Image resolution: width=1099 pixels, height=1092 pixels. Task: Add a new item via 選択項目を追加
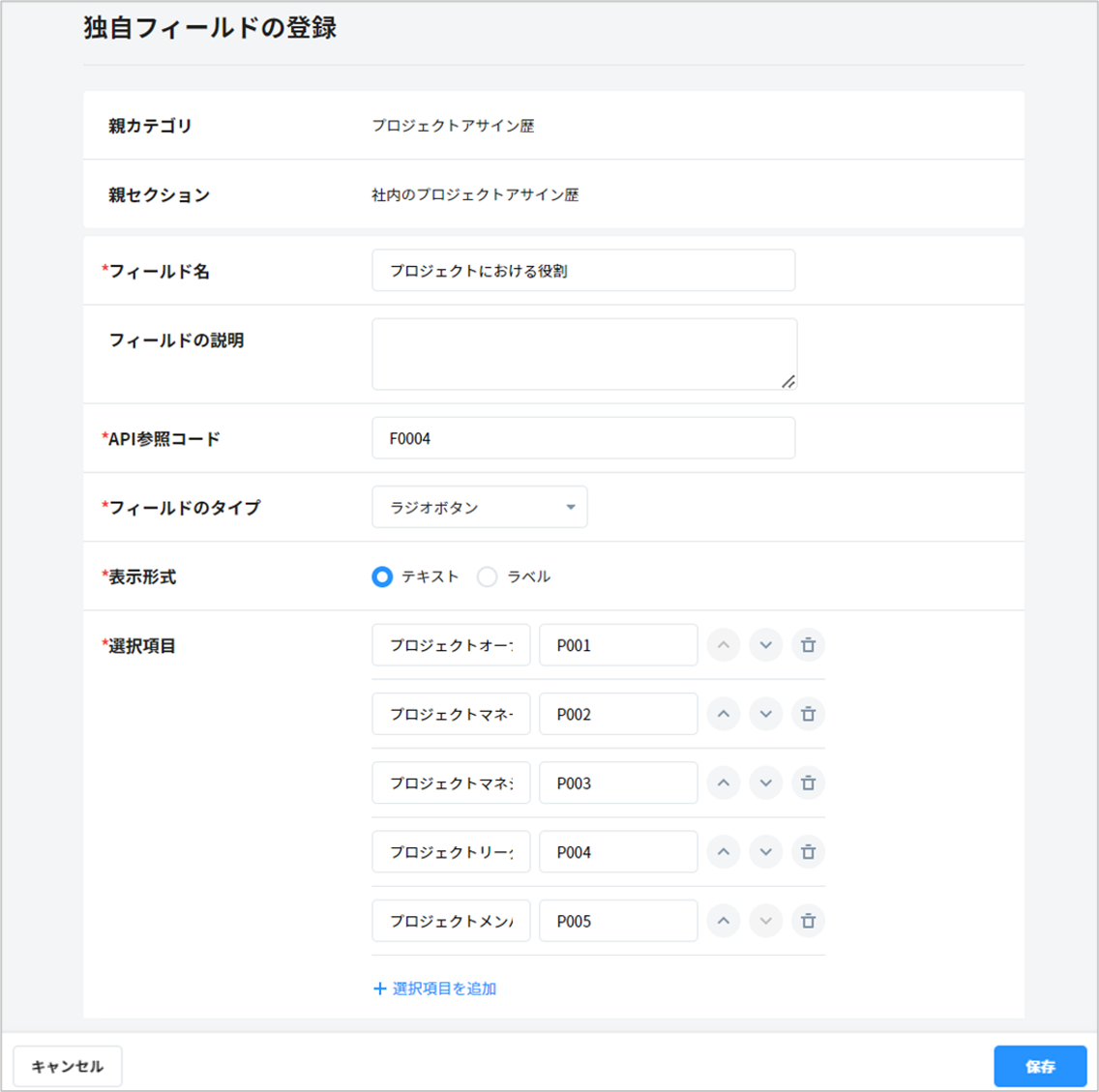(x=435, y=989)
